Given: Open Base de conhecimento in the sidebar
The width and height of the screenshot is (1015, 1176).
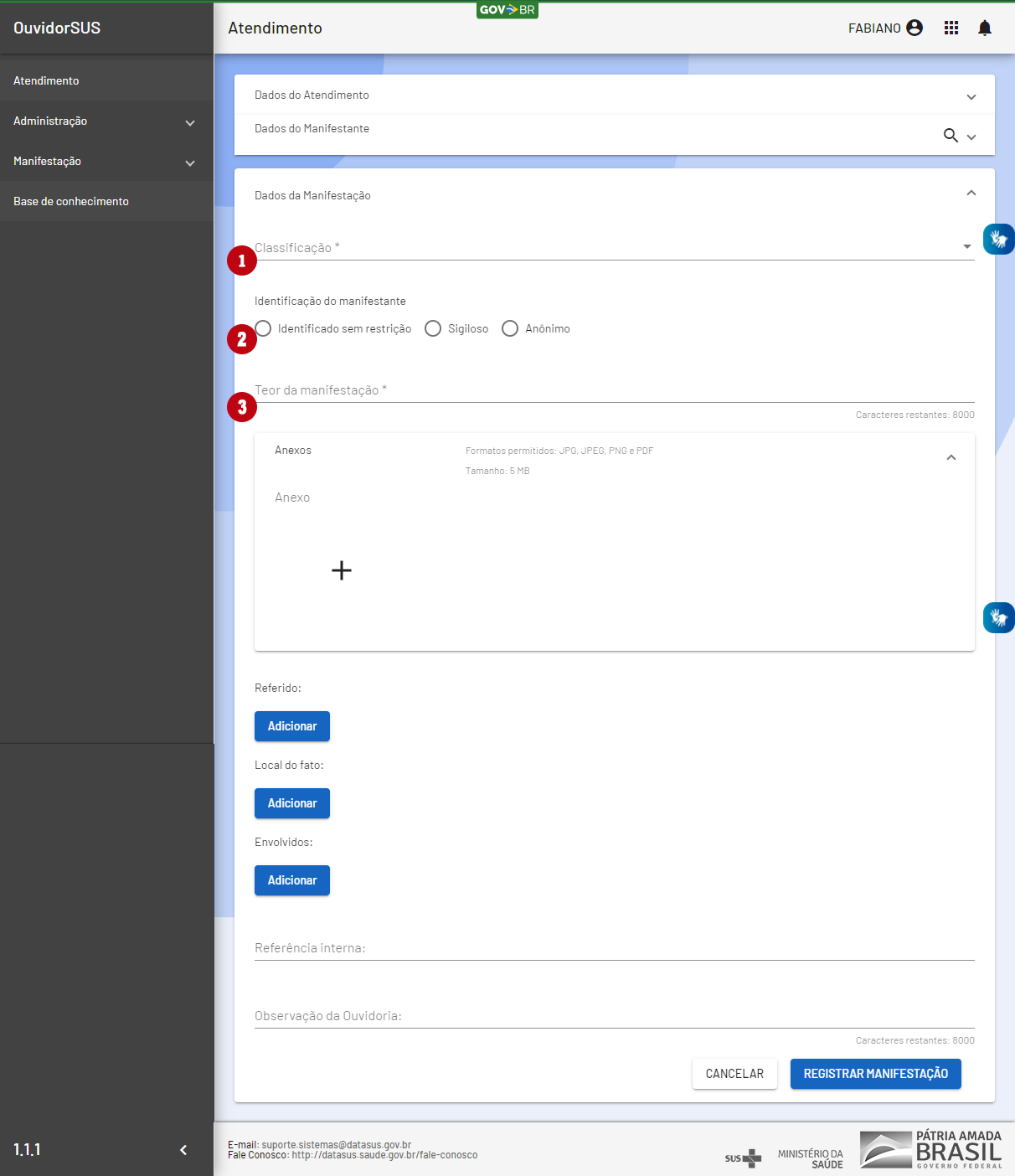Looking at the screenshot, I should pos(71,202).
